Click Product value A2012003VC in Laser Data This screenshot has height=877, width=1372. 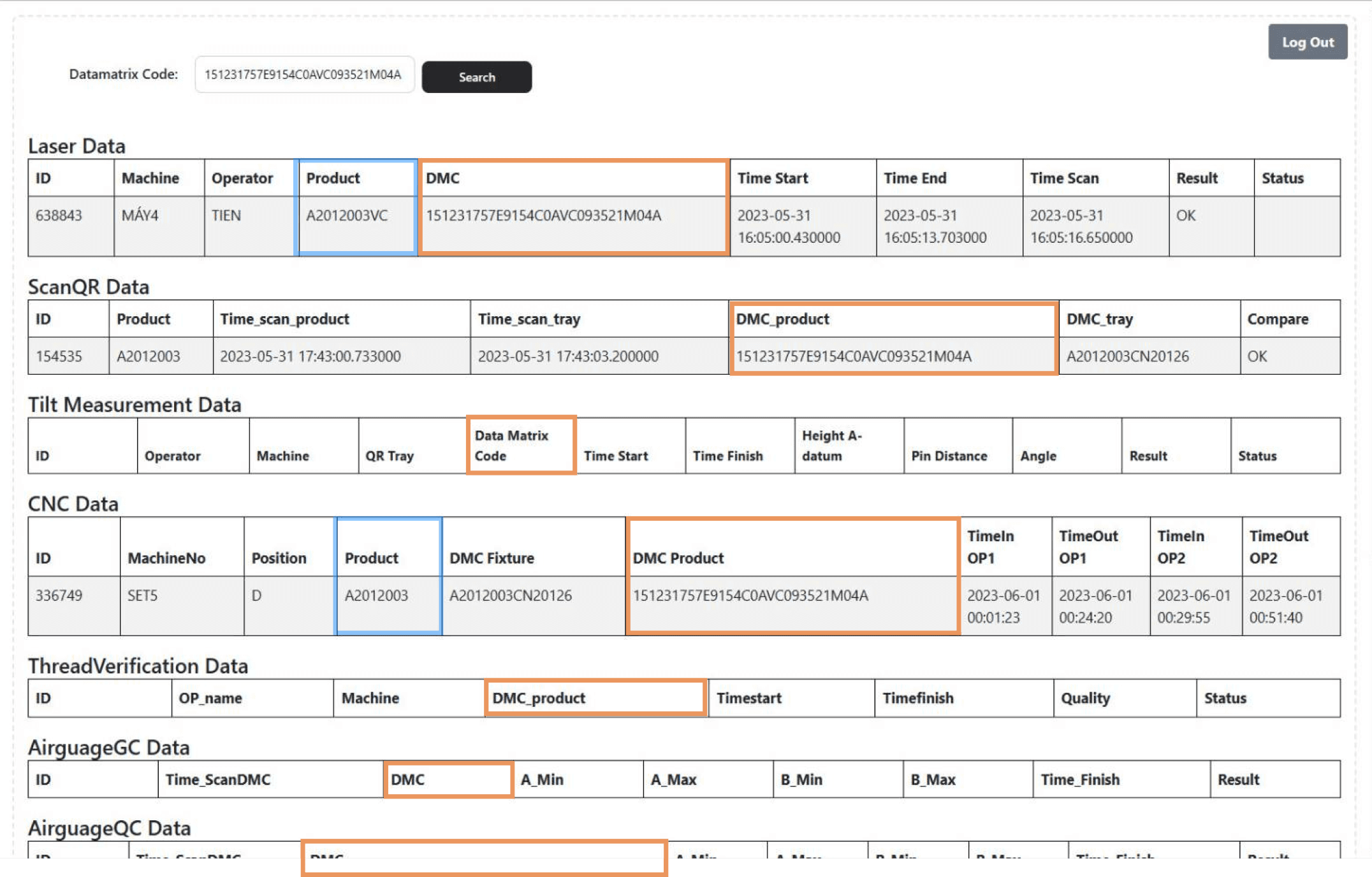pyautogui.click(x=347, y=216)
